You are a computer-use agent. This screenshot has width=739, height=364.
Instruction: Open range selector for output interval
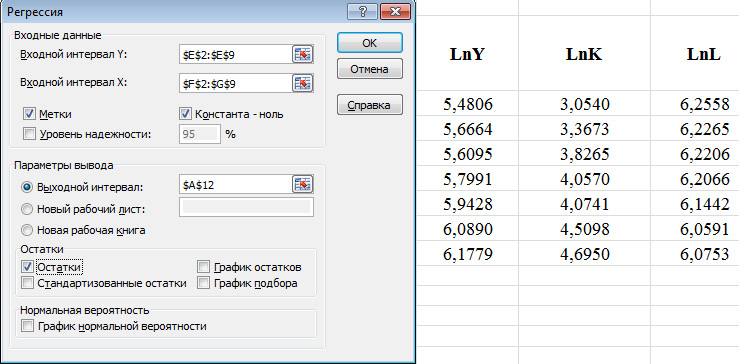coord(302,185)
